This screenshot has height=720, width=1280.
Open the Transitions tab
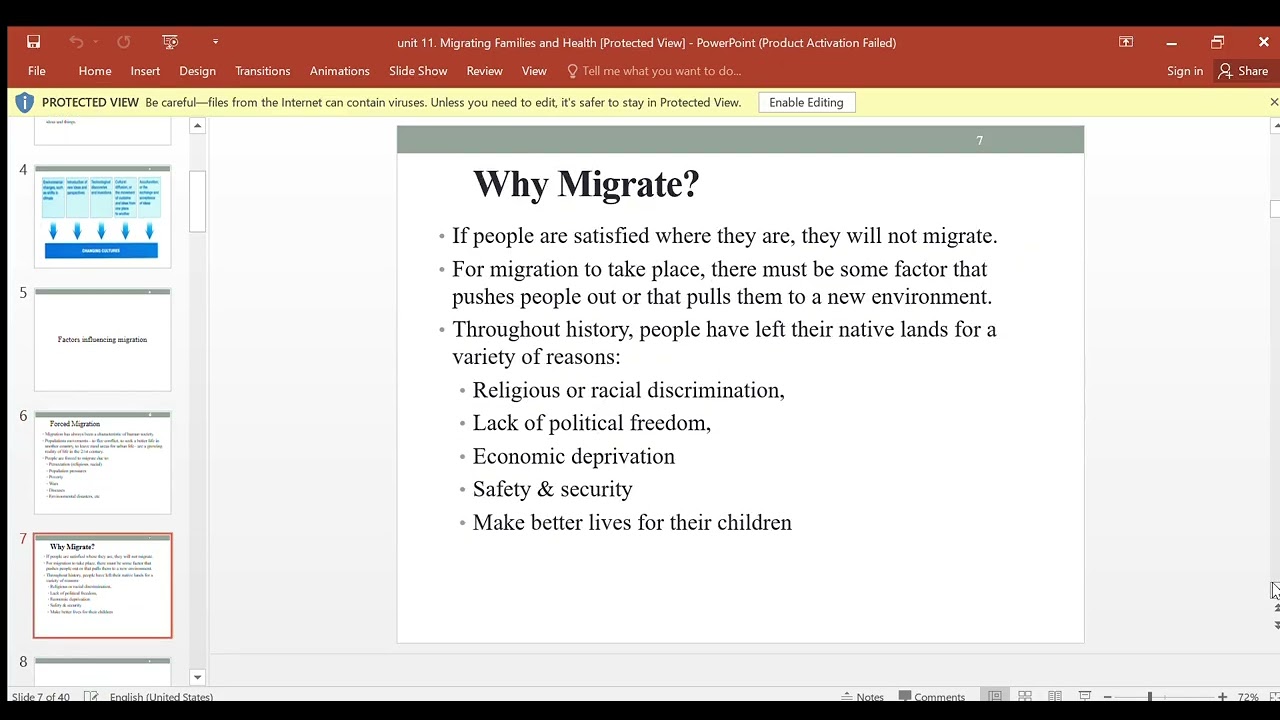pos(262,71)
